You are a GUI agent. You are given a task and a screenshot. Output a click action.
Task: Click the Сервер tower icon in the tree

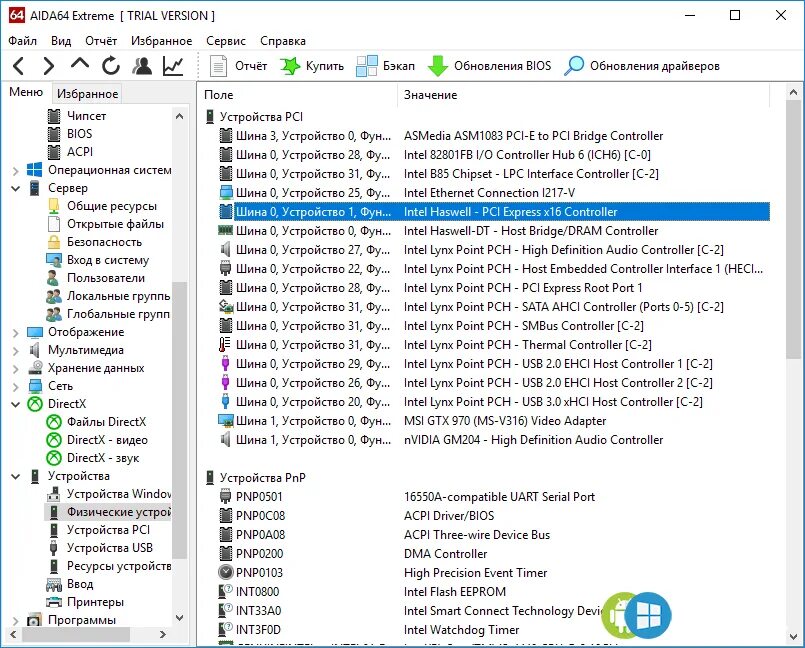[34, 188]
